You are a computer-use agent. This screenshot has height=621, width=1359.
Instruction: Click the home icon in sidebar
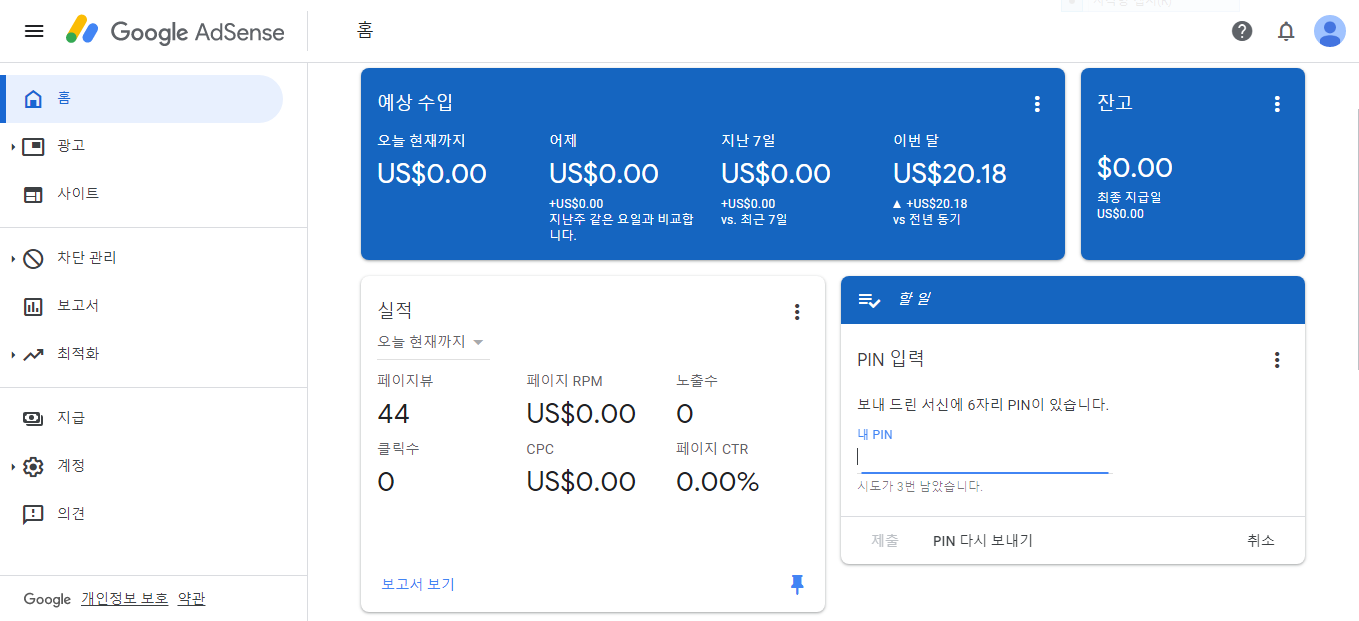click(x=34, y=98)
